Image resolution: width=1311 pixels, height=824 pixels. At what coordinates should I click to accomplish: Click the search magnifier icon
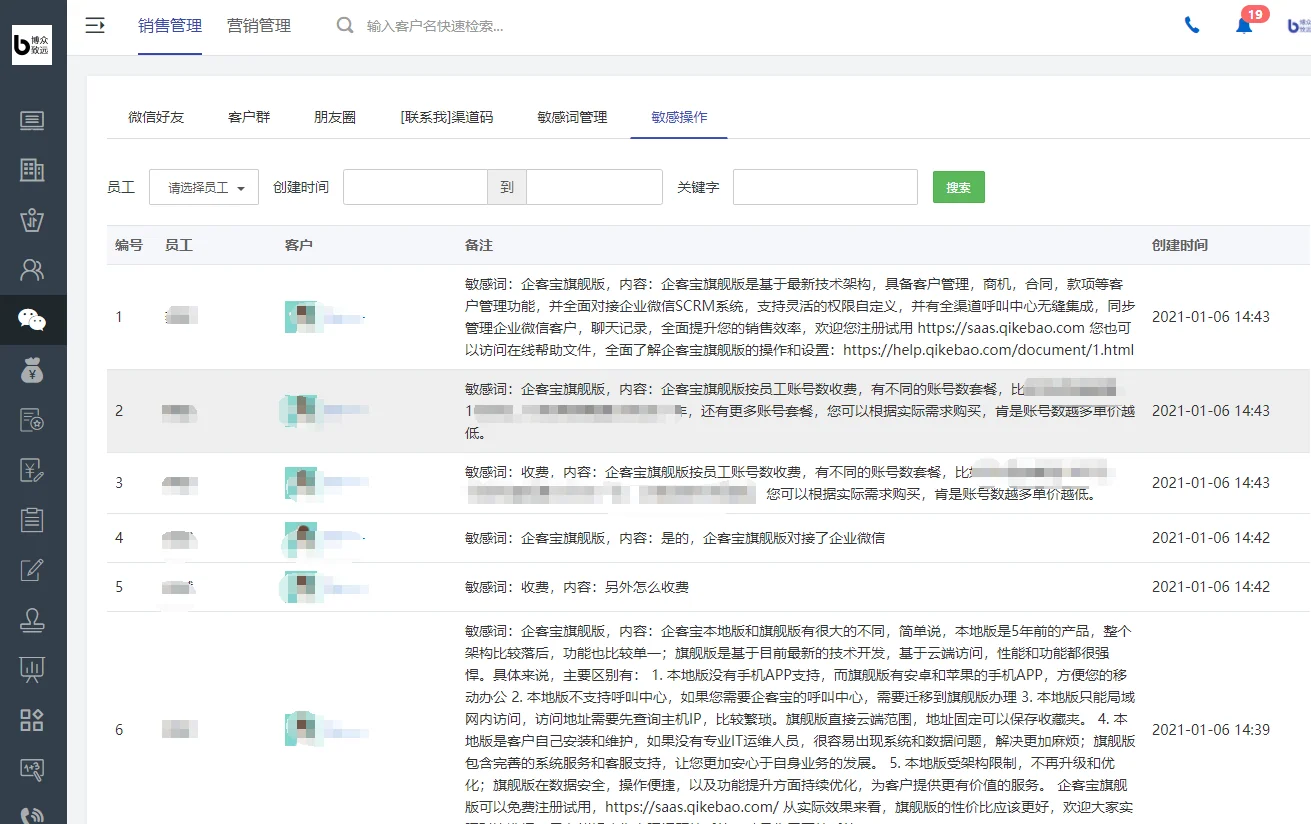coord(345,25)
